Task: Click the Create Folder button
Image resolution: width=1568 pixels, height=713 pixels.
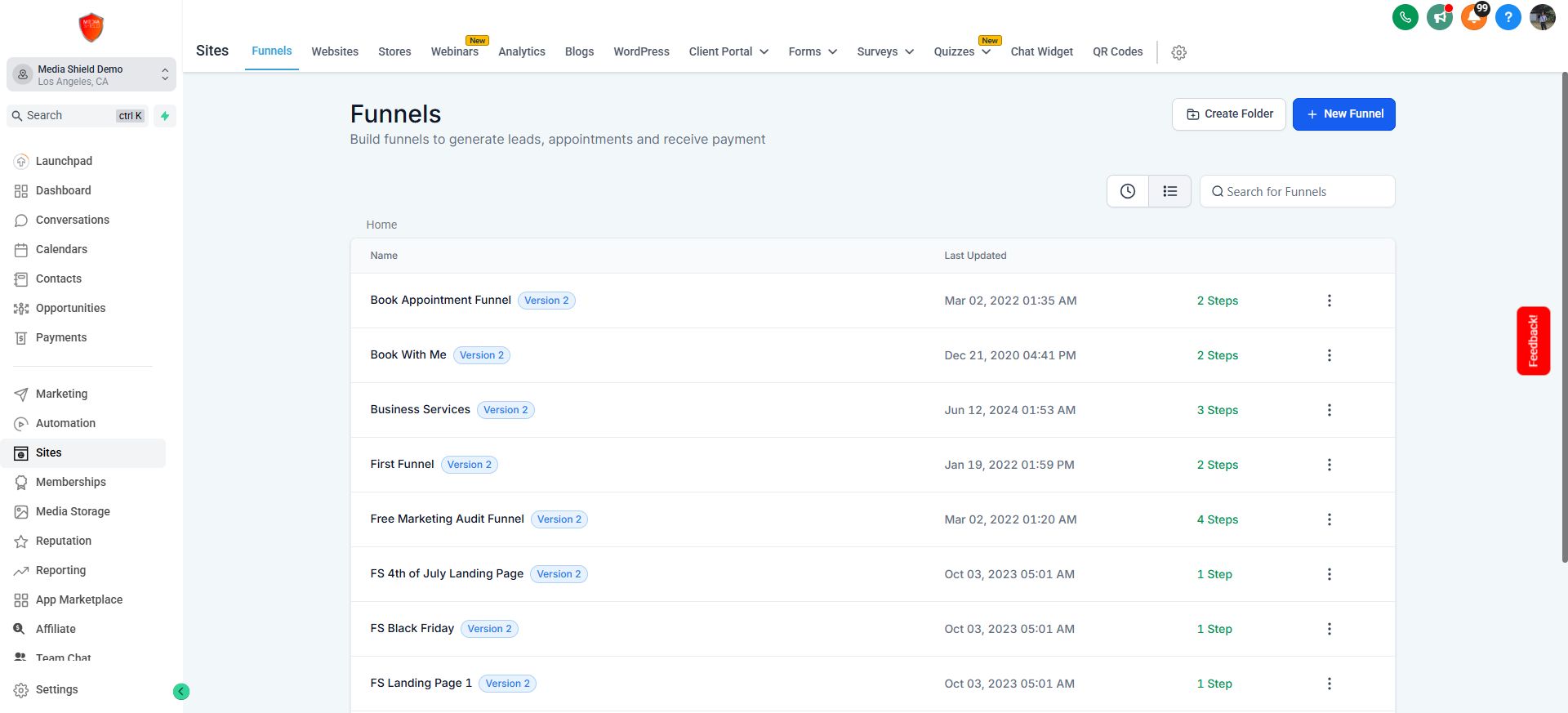Action: [x=1229, y=114]
